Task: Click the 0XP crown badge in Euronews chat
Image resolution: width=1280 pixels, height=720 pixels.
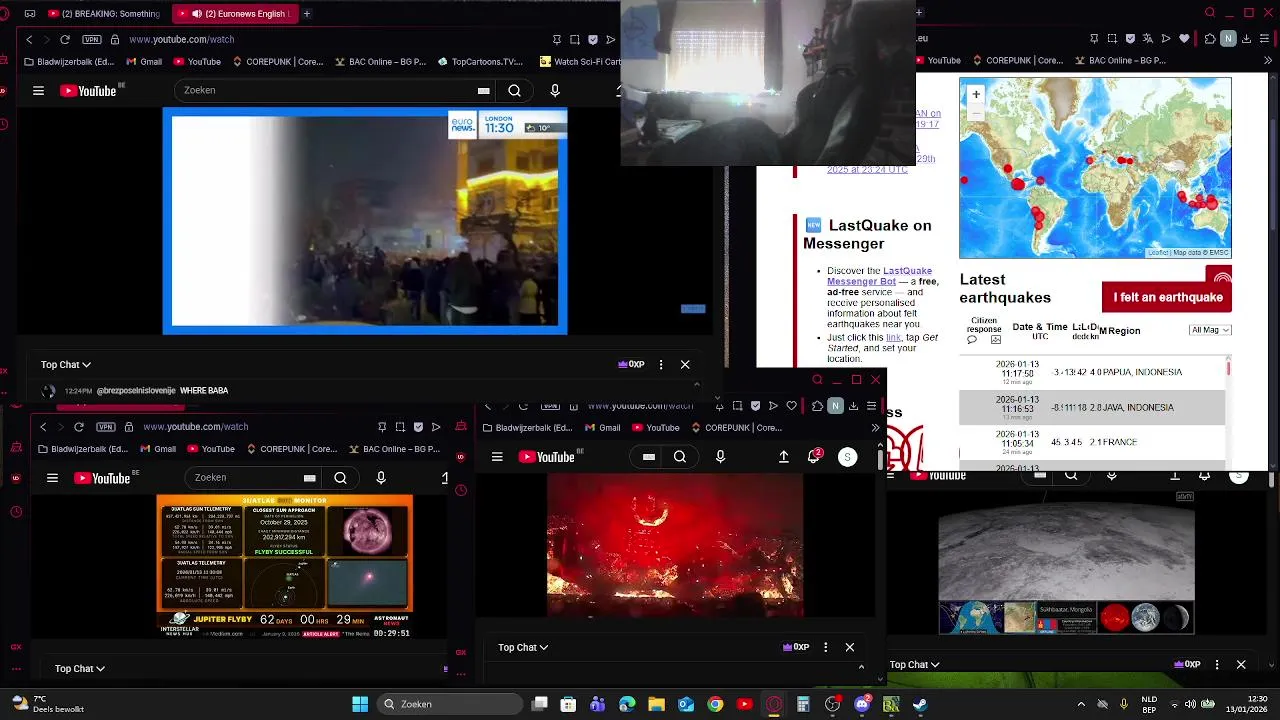Action: tap(631, 365)
